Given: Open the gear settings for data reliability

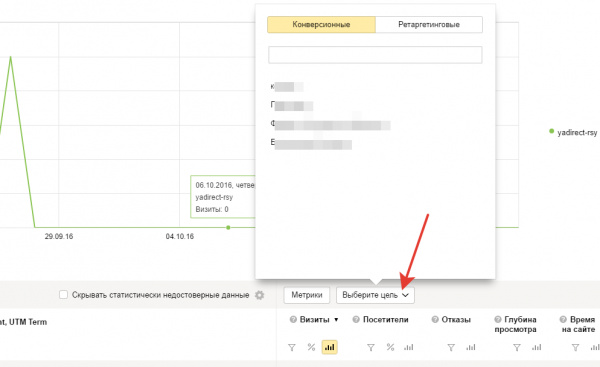Looking at the screenshot, I should [x=259, y=295].
